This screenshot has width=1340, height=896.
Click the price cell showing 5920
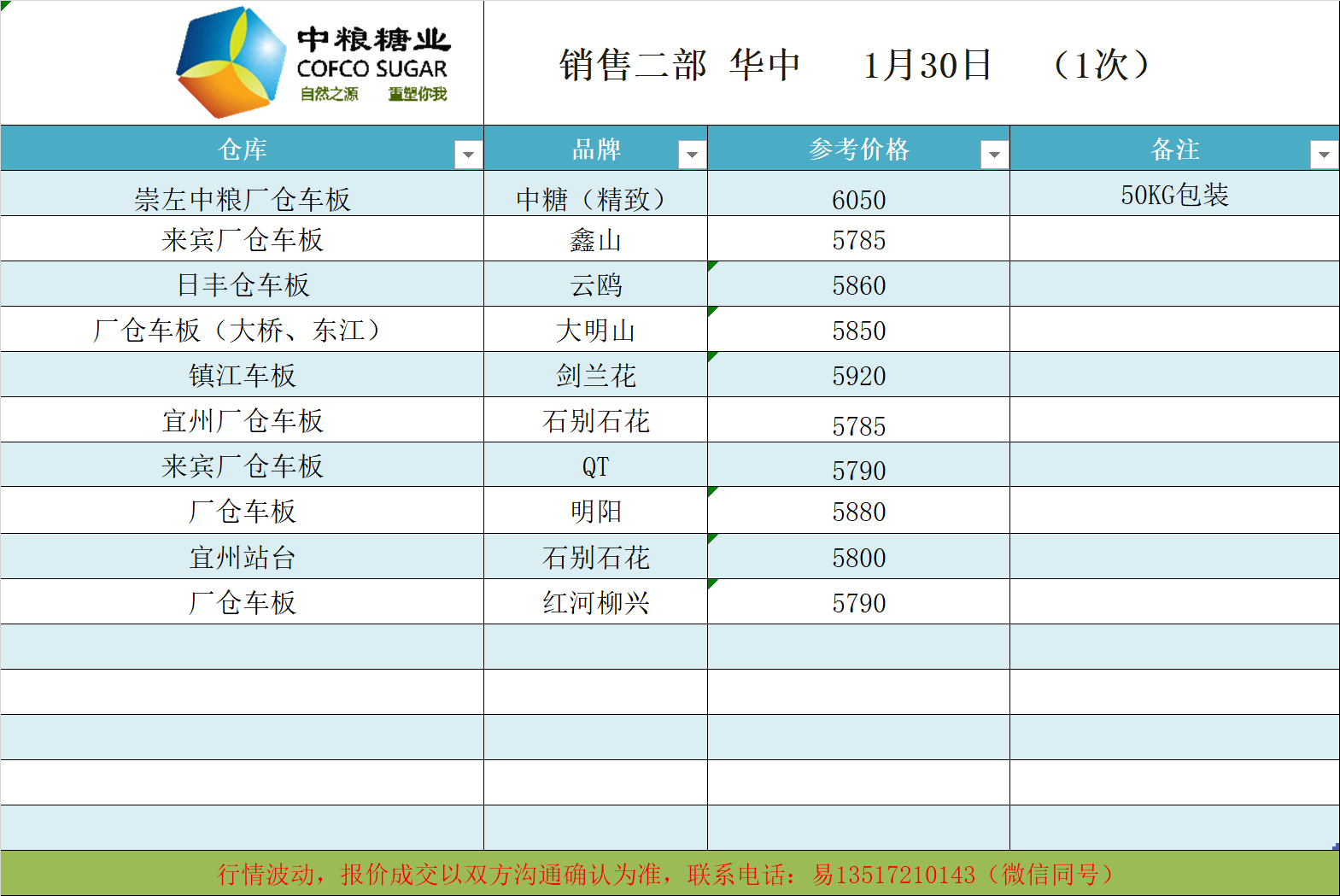click(x=858, y=376)
